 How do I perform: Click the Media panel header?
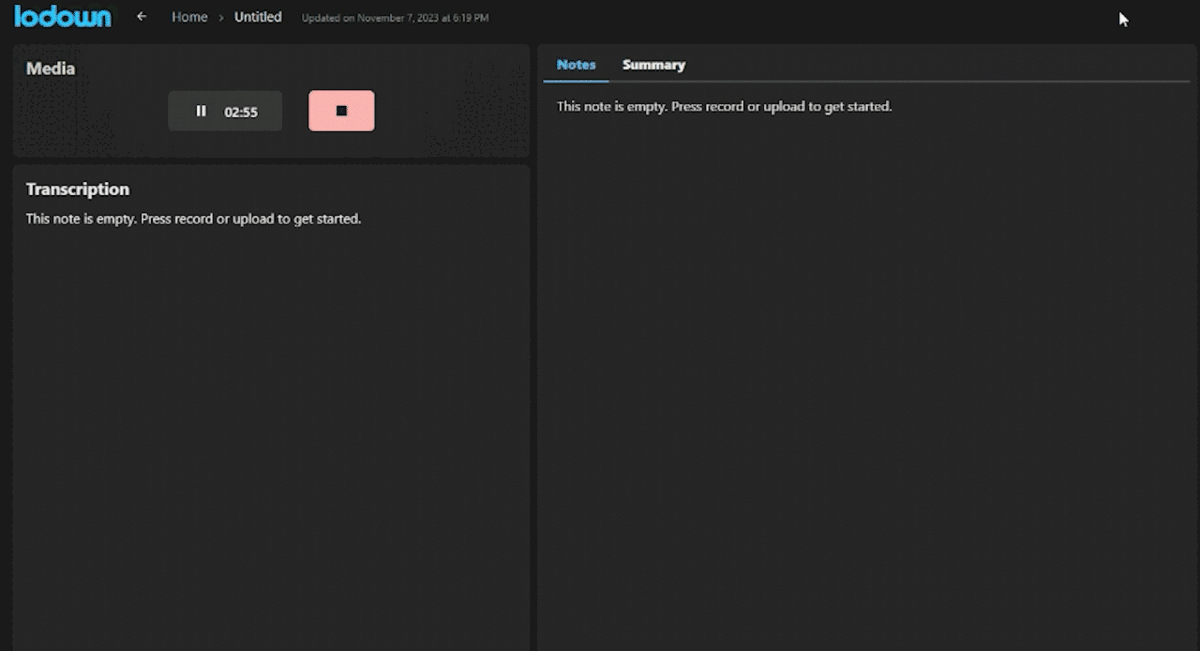[x=50, y=68]
